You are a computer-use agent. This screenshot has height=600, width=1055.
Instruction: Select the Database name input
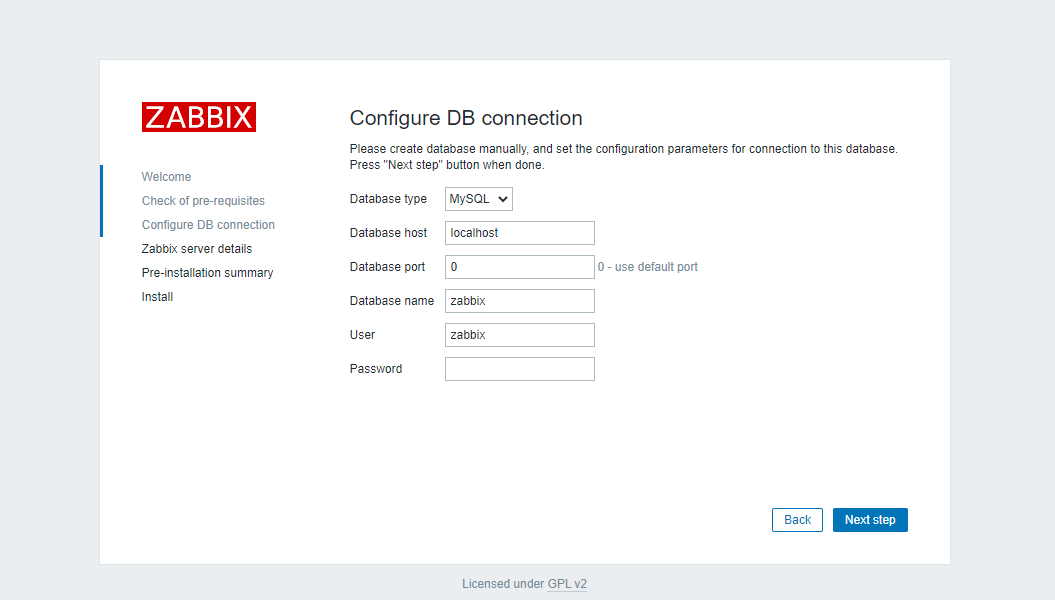(x=519, y=301)
